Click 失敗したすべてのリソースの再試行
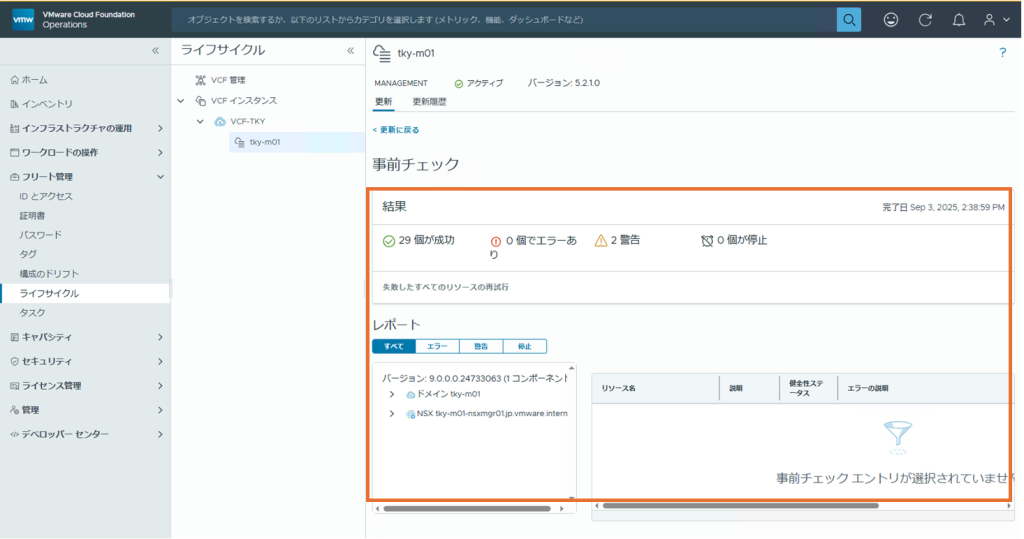1024x539 pixels. 445,287
